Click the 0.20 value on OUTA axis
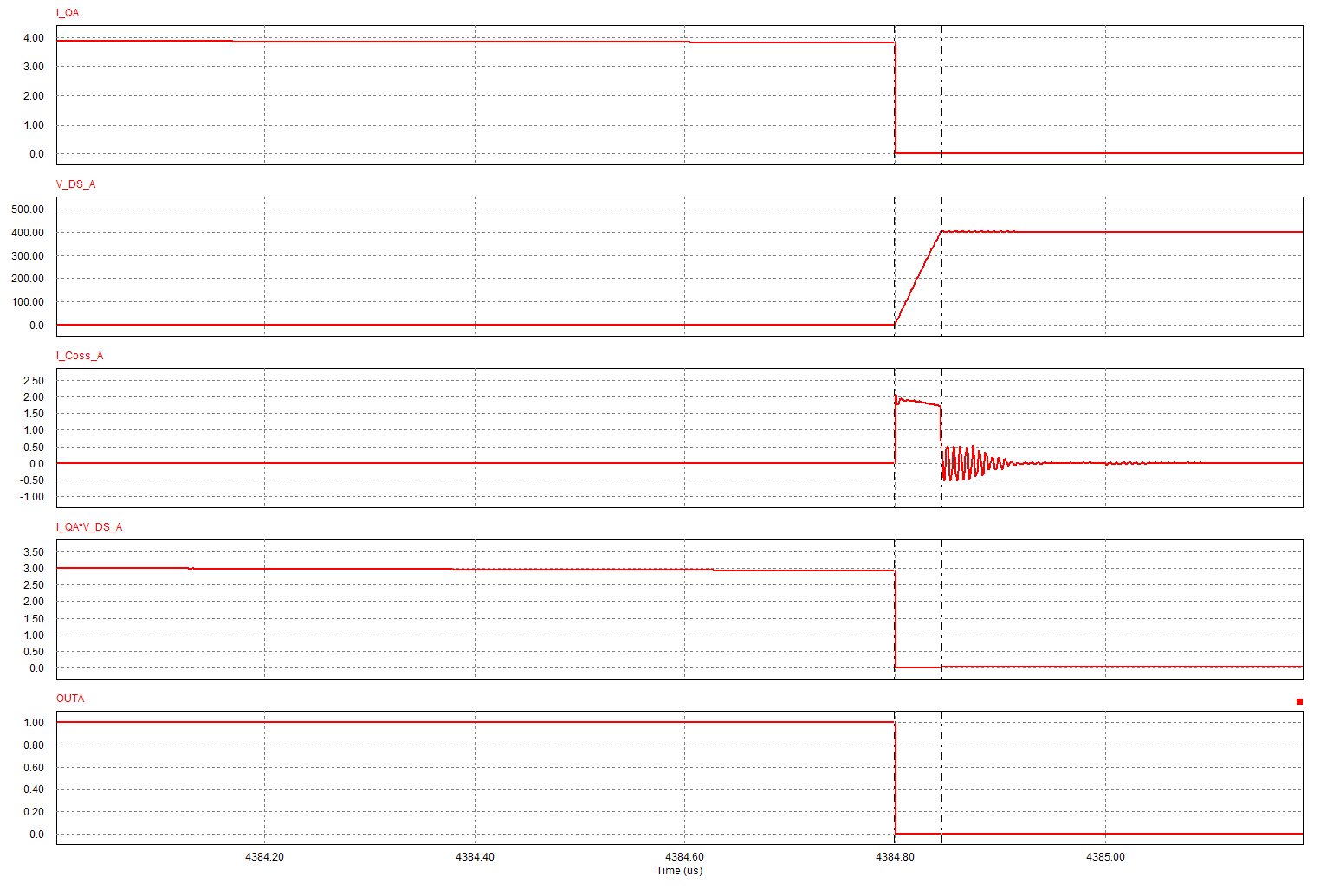 [34, 812]
